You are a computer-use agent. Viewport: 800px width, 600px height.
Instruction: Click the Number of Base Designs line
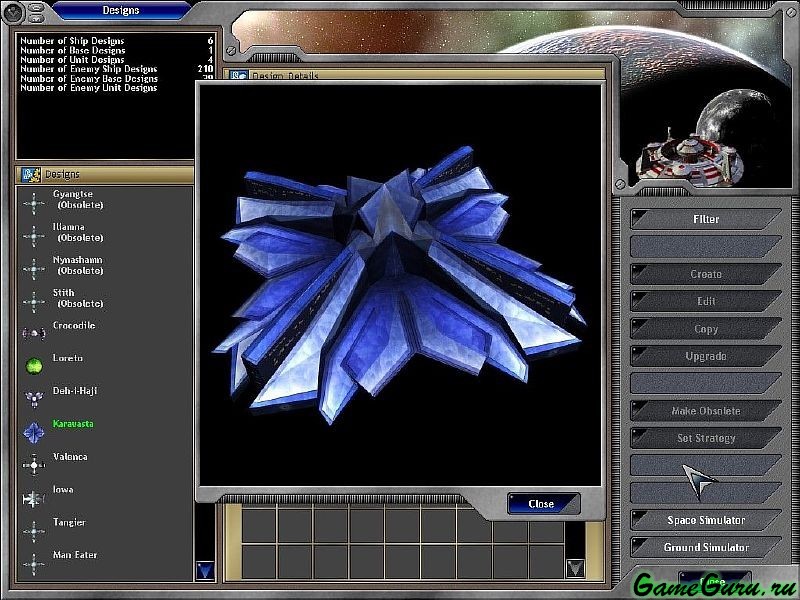tap(116, 51)
